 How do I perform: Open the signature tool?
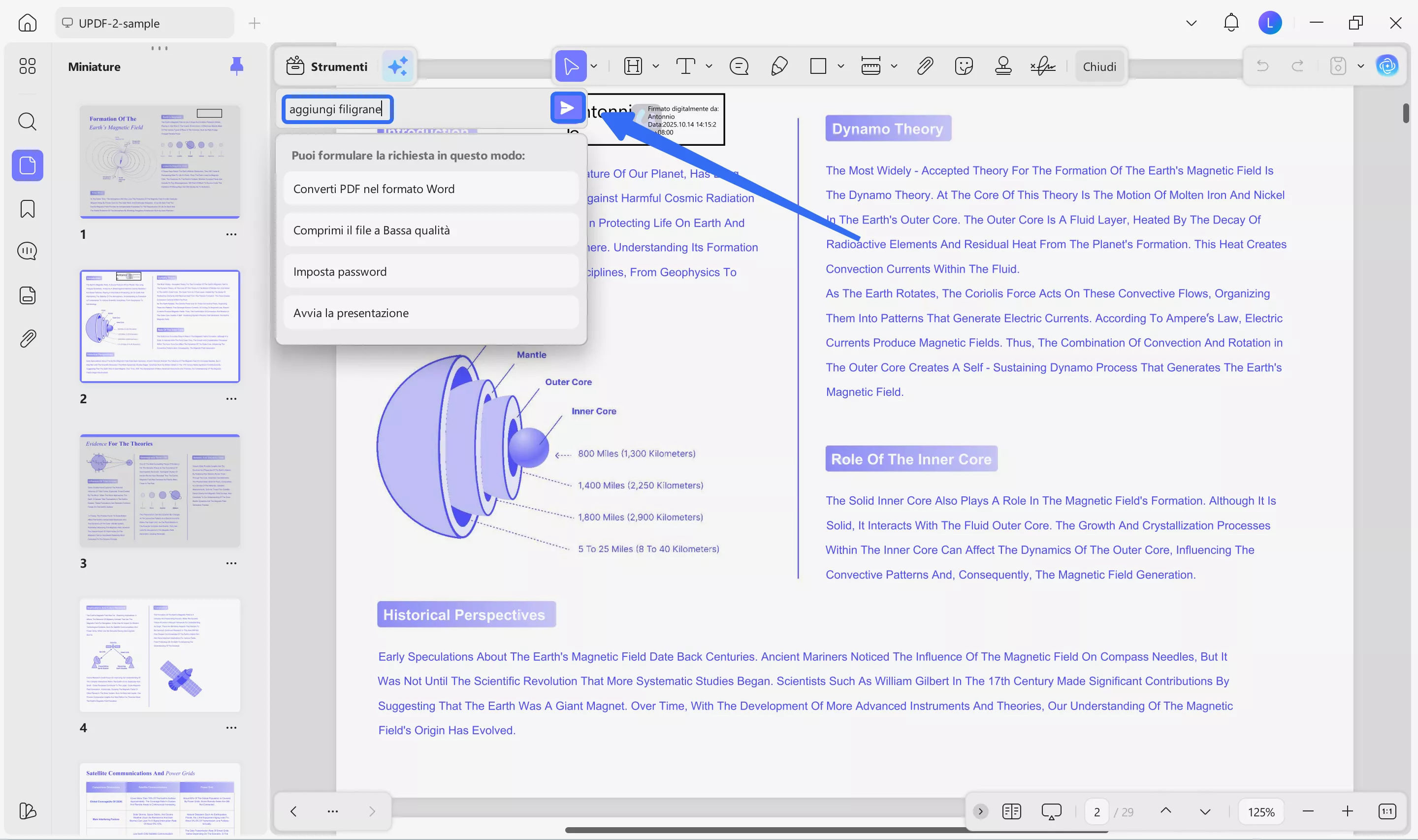[x=1043, y=66]
